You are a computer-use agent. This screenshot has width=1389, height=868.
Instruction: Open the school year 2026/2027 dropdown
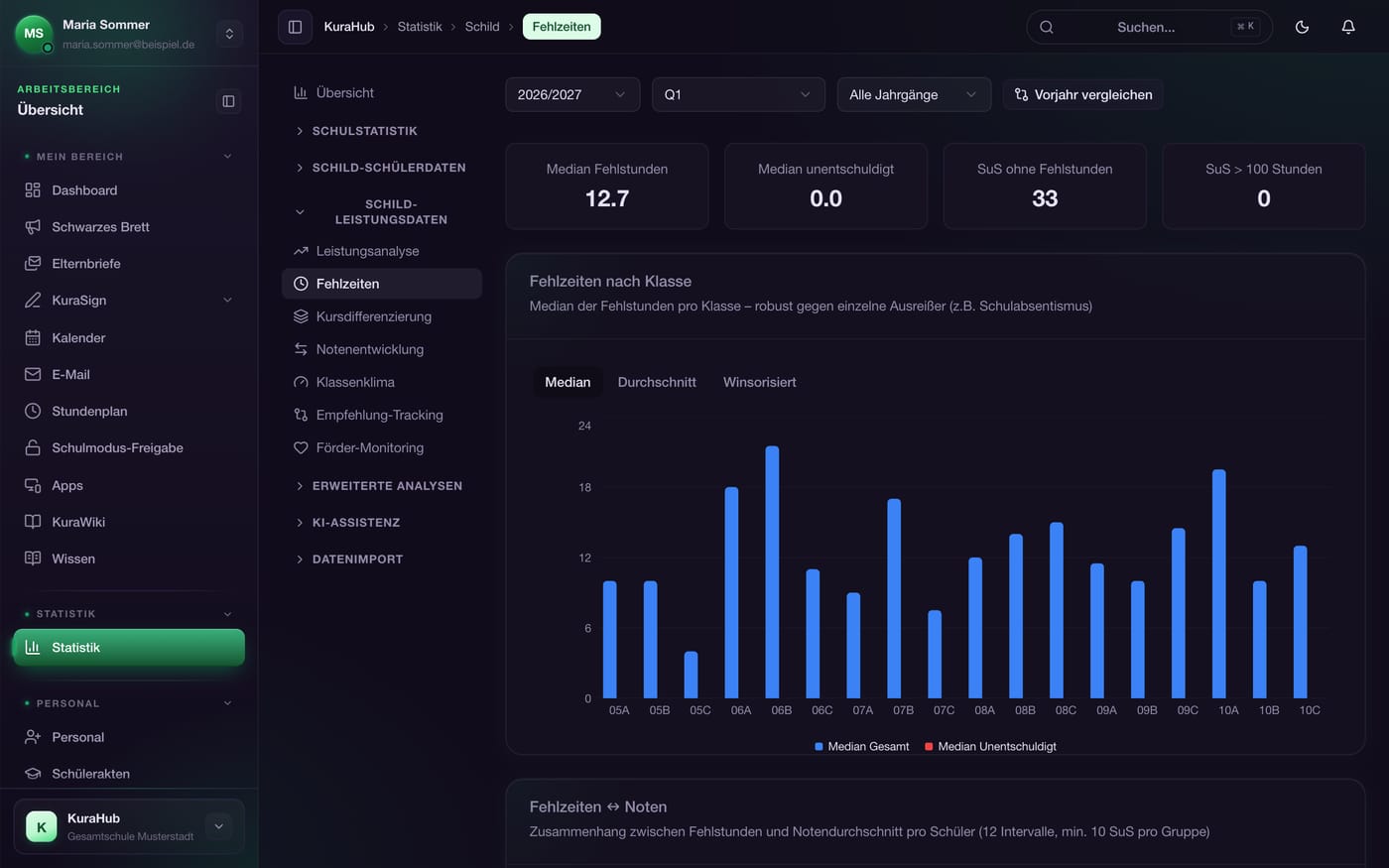click(572, 94)
